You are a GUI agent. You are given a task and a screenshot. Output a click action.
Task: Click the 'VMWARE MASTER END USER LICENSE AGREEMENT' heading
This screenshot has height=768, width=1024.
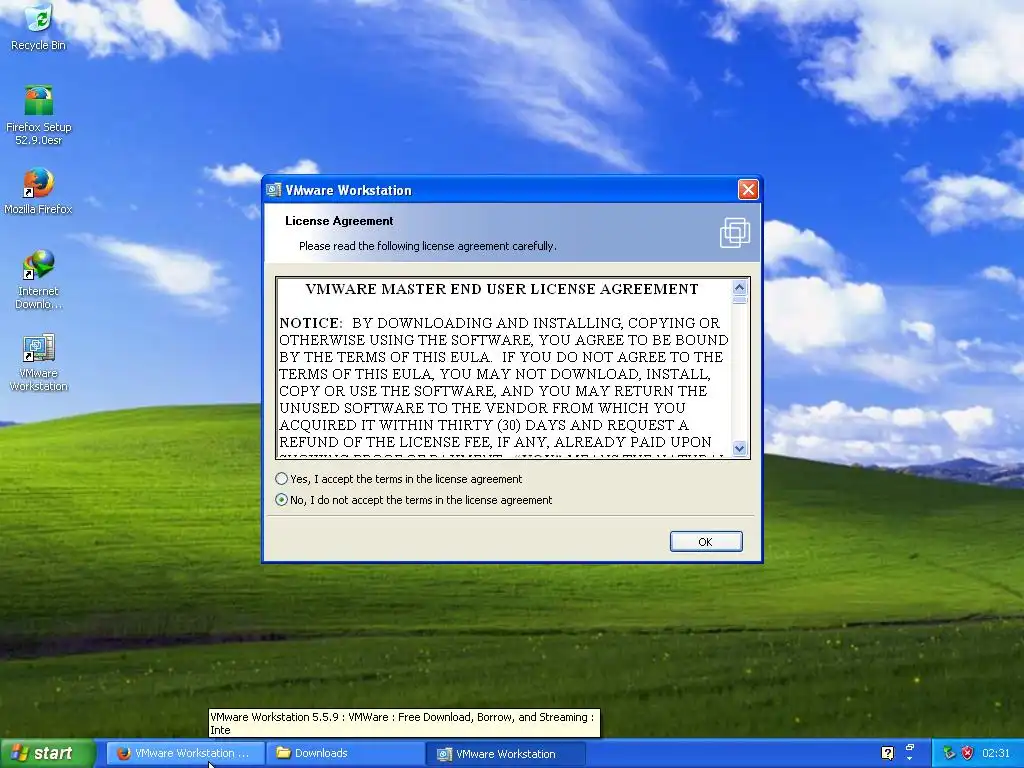point(502,289)
